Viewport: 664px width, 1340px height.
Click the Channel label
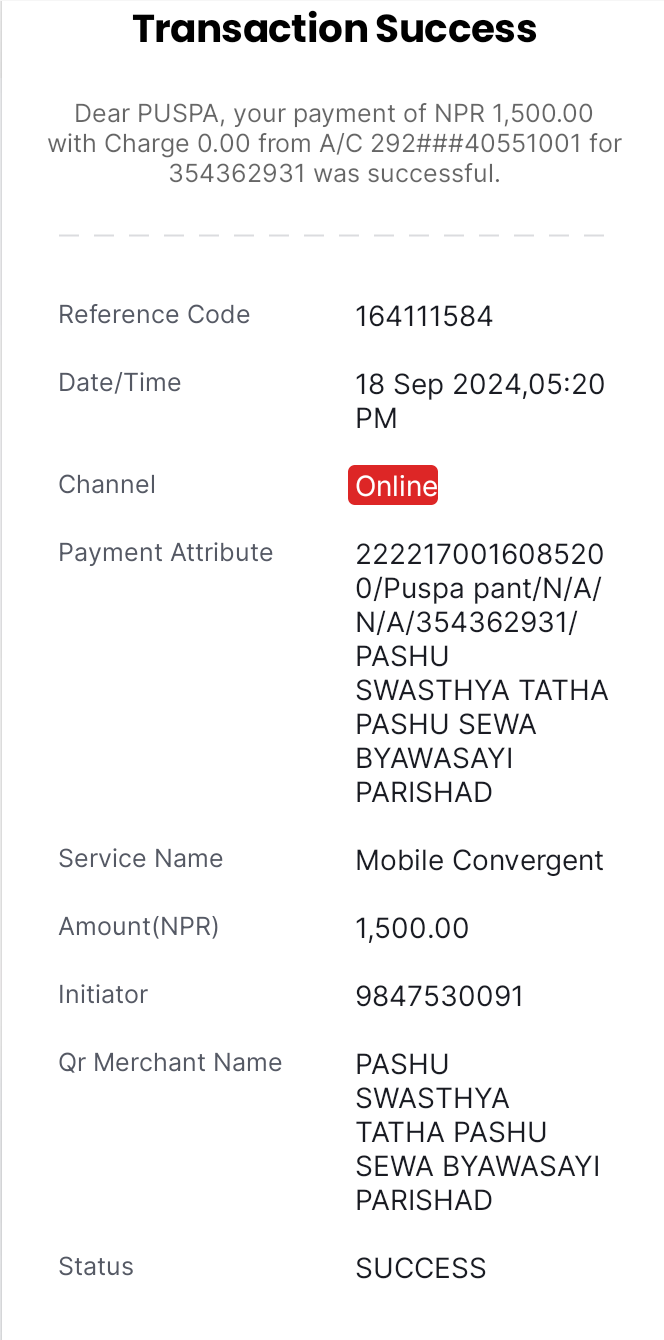pos(107,485)
